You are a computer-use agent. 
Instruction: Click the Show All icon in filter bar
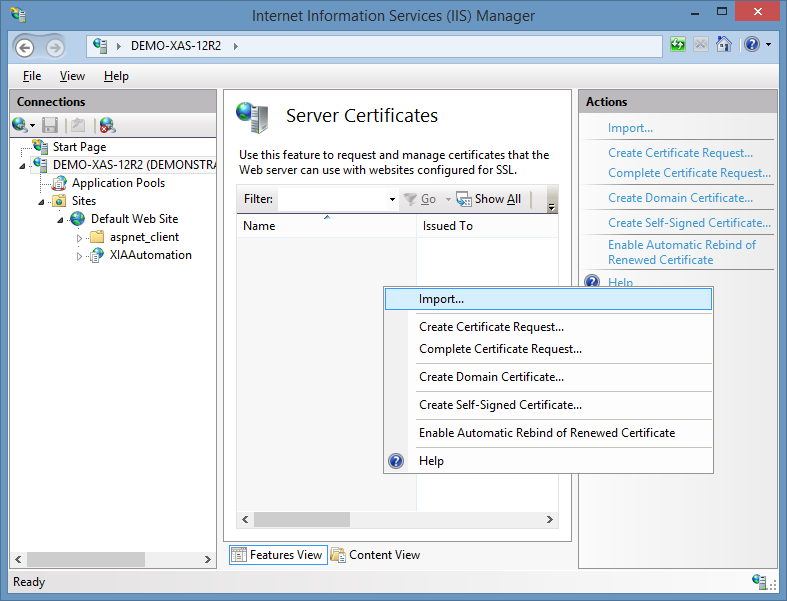464,199
